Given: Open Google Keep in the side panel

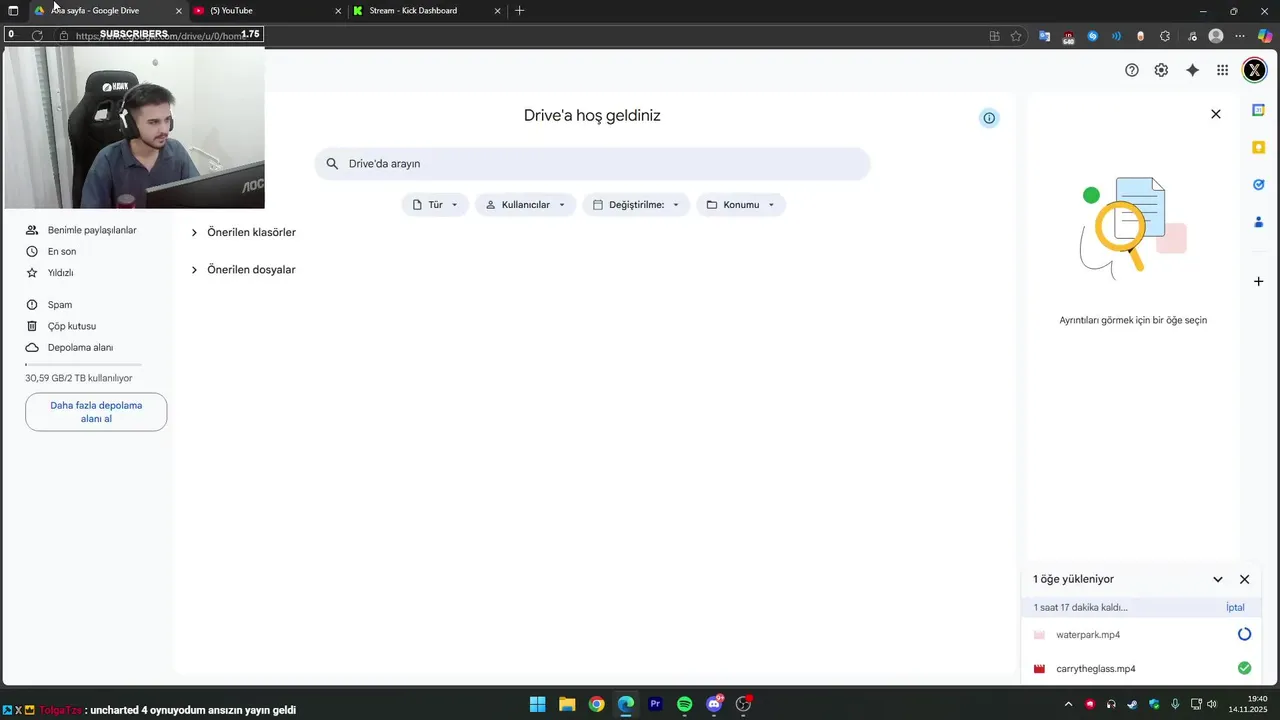Looking at the screenshot, I should (x=1259, y=147).
